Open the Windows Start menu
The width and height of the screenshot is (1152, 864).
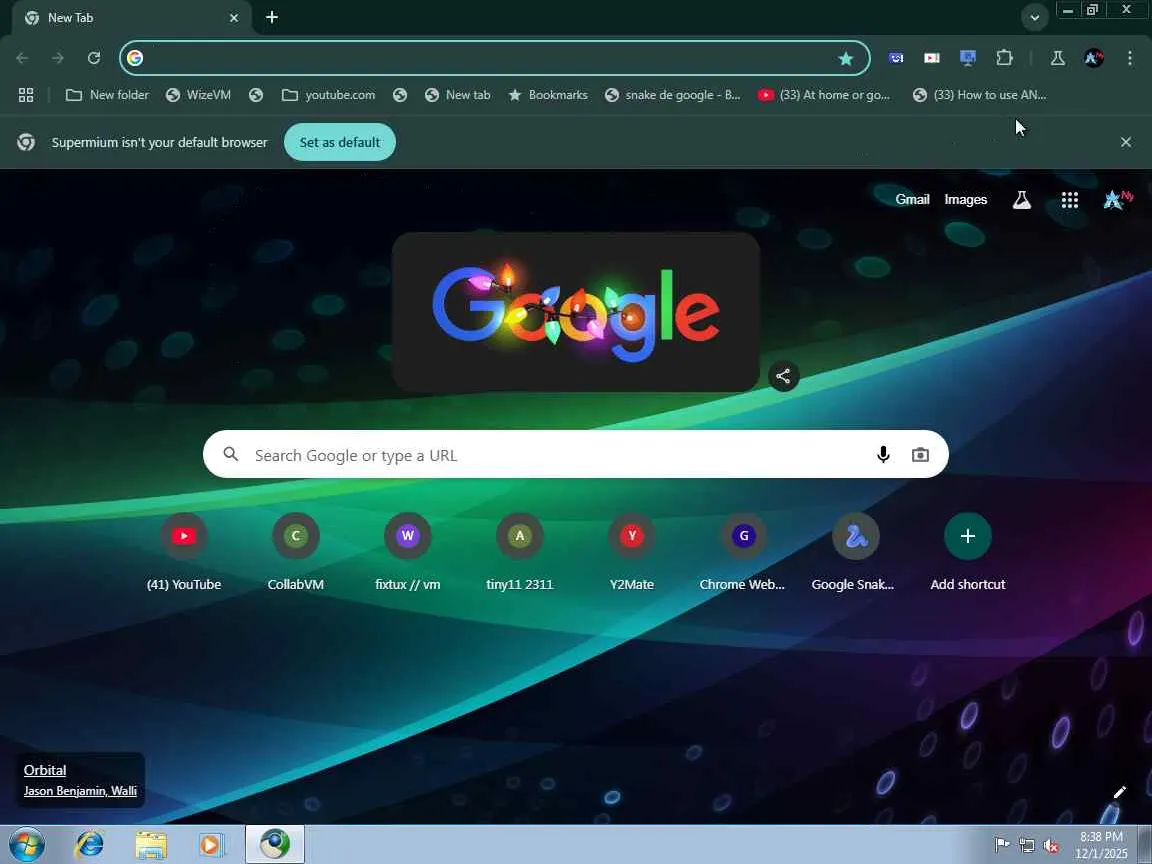pyautogui.click(x=26, y=845)
